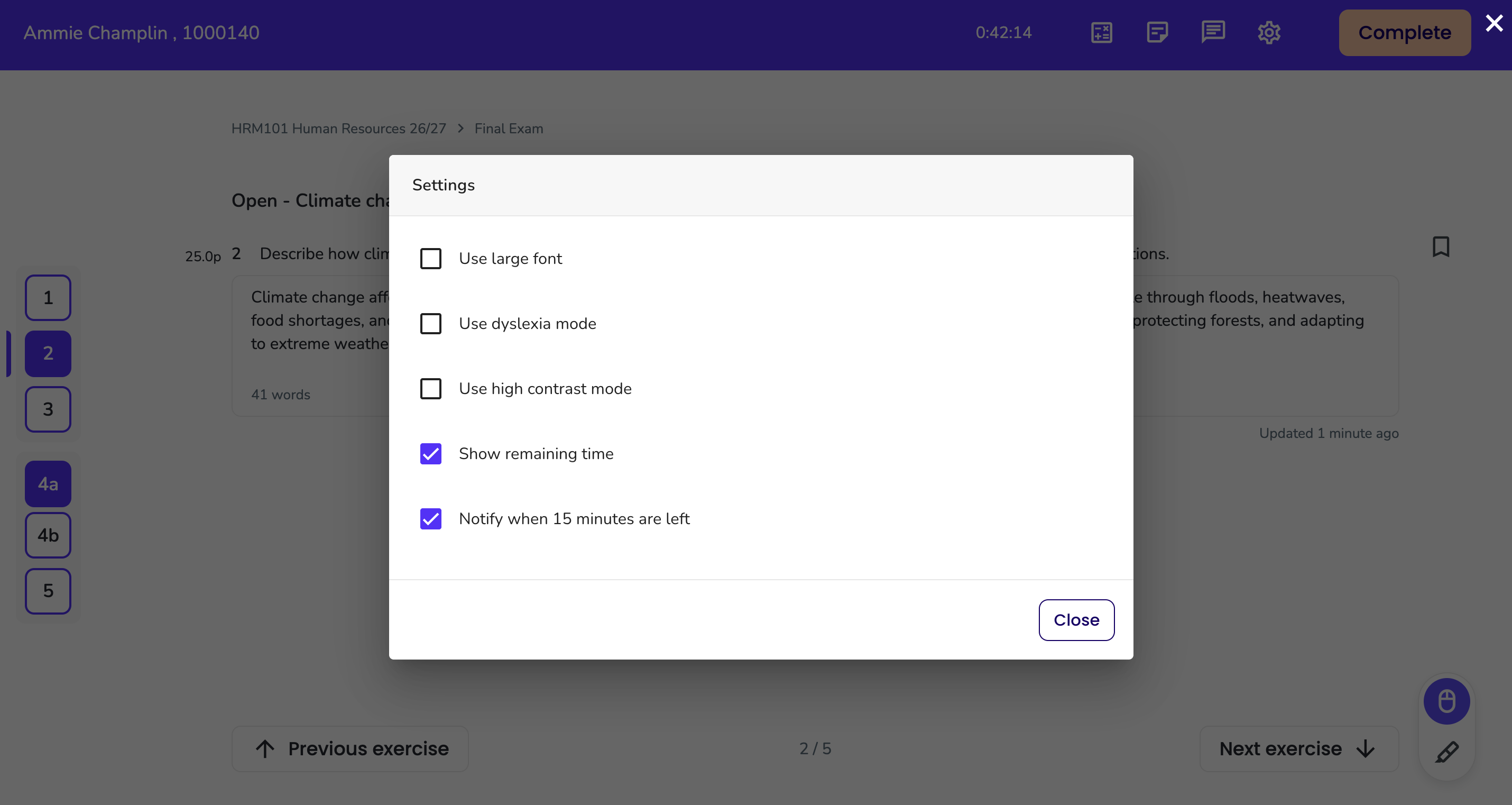
Task: Click the 2 / 5 progress indicator
Action: click(x=815, y=748)
